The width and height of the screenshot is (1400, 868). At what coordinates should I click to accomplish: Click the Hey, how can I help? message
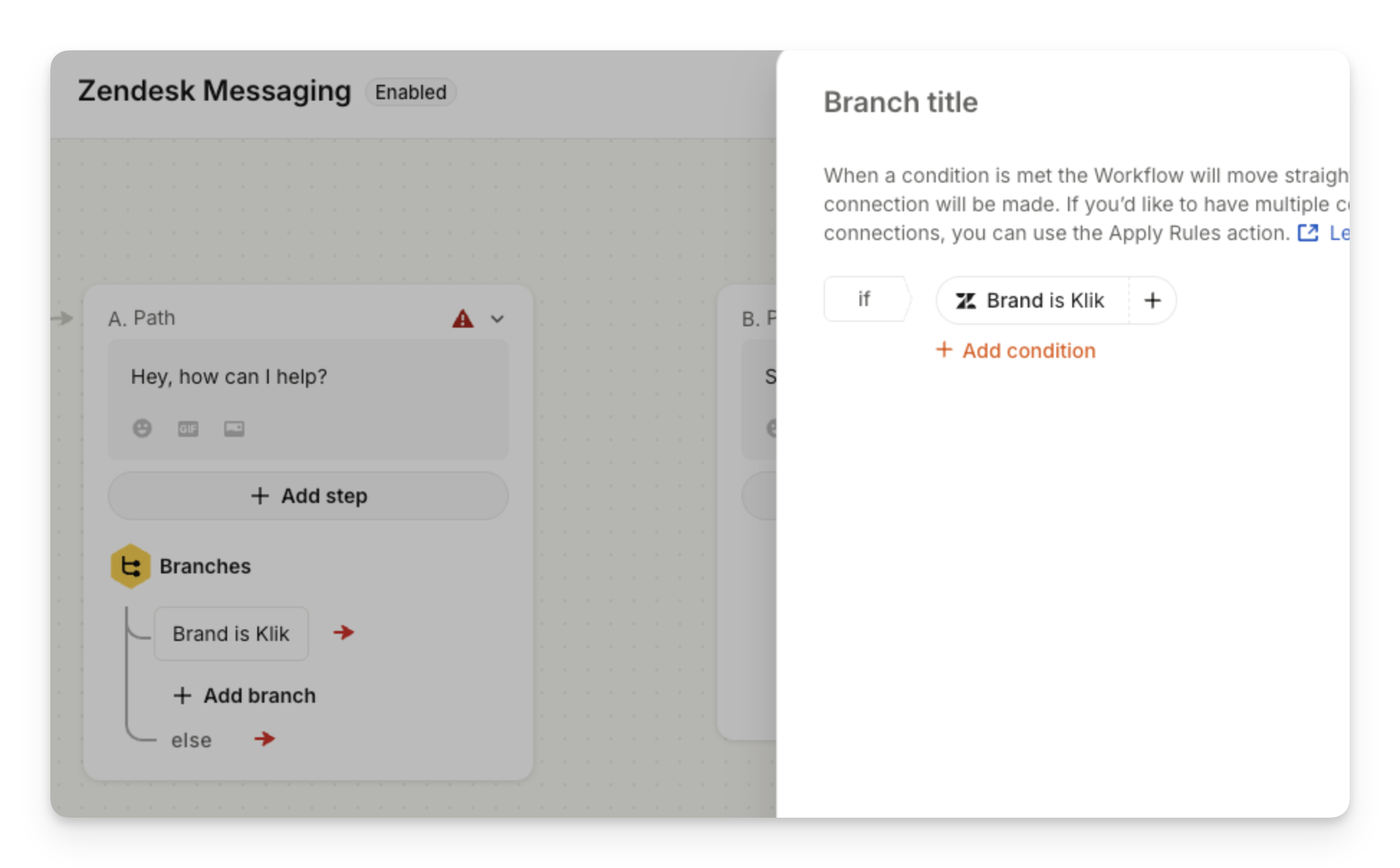[x=229, y=377]
